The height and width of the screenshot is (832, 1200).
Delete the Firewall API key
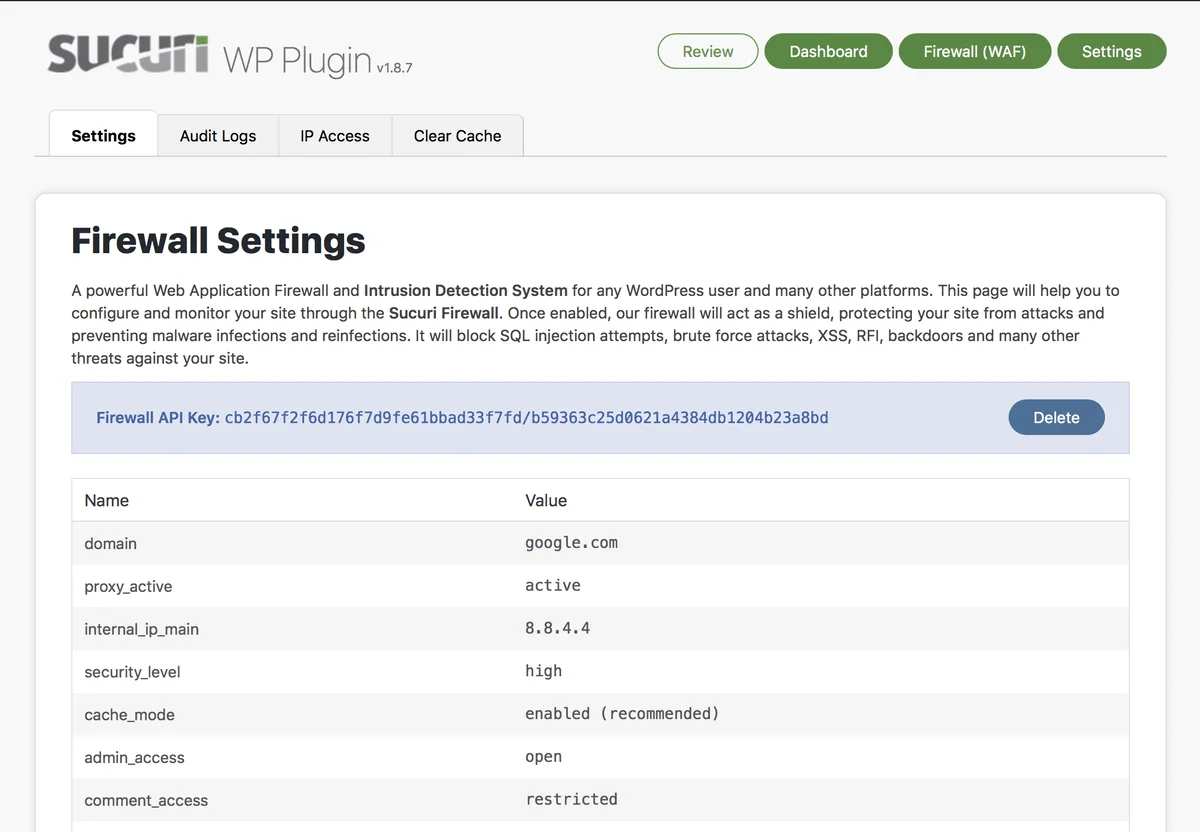click(1056, 417)
